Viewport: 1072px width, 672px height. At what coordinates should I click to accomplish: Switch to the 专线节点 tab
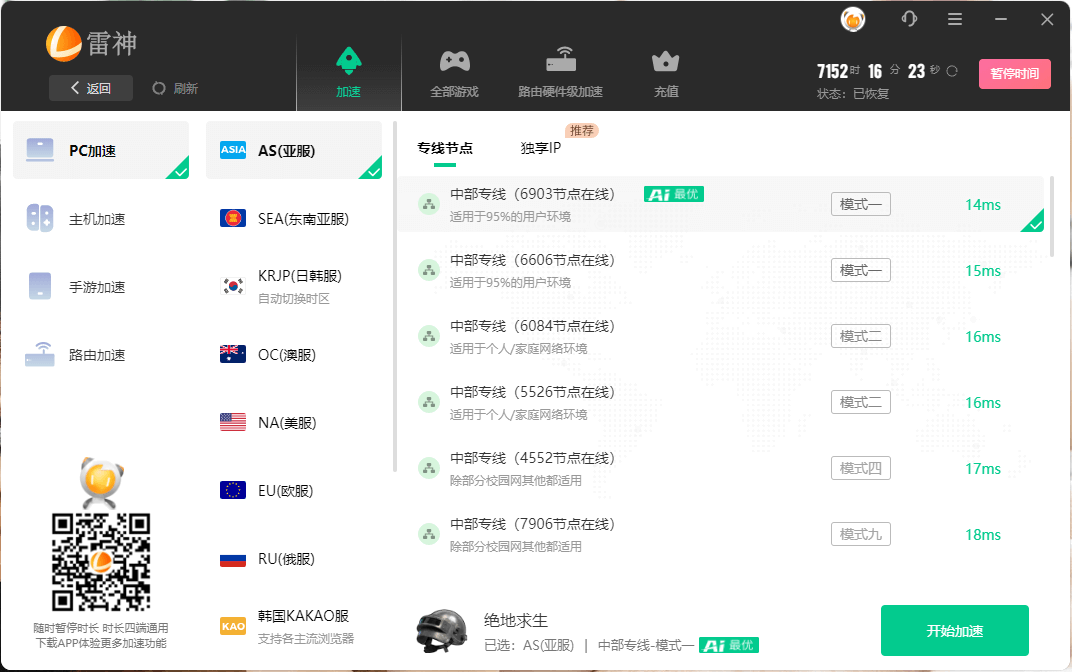[445, 148]
